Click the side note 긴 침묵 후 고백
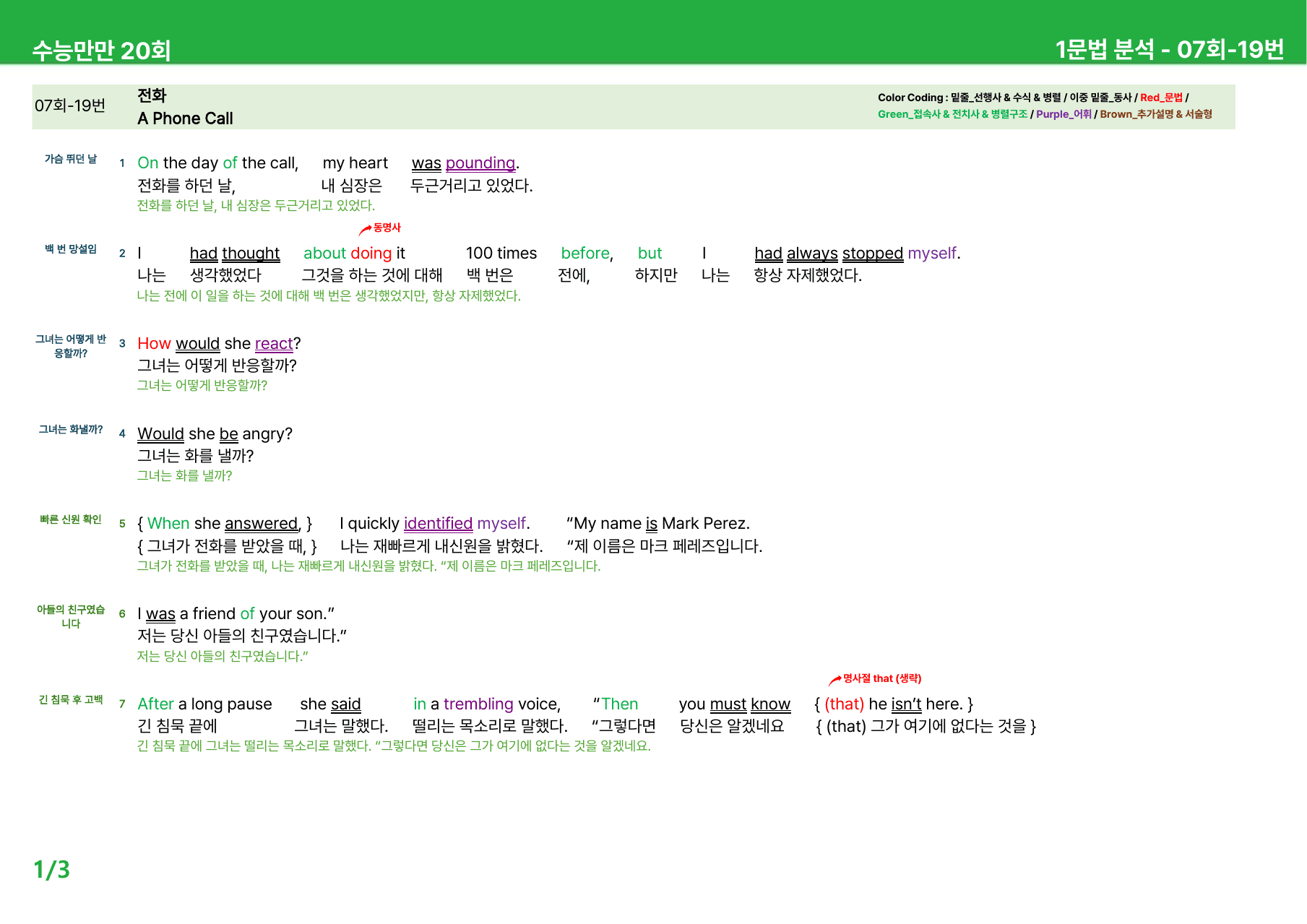 [x=71, y=699]
